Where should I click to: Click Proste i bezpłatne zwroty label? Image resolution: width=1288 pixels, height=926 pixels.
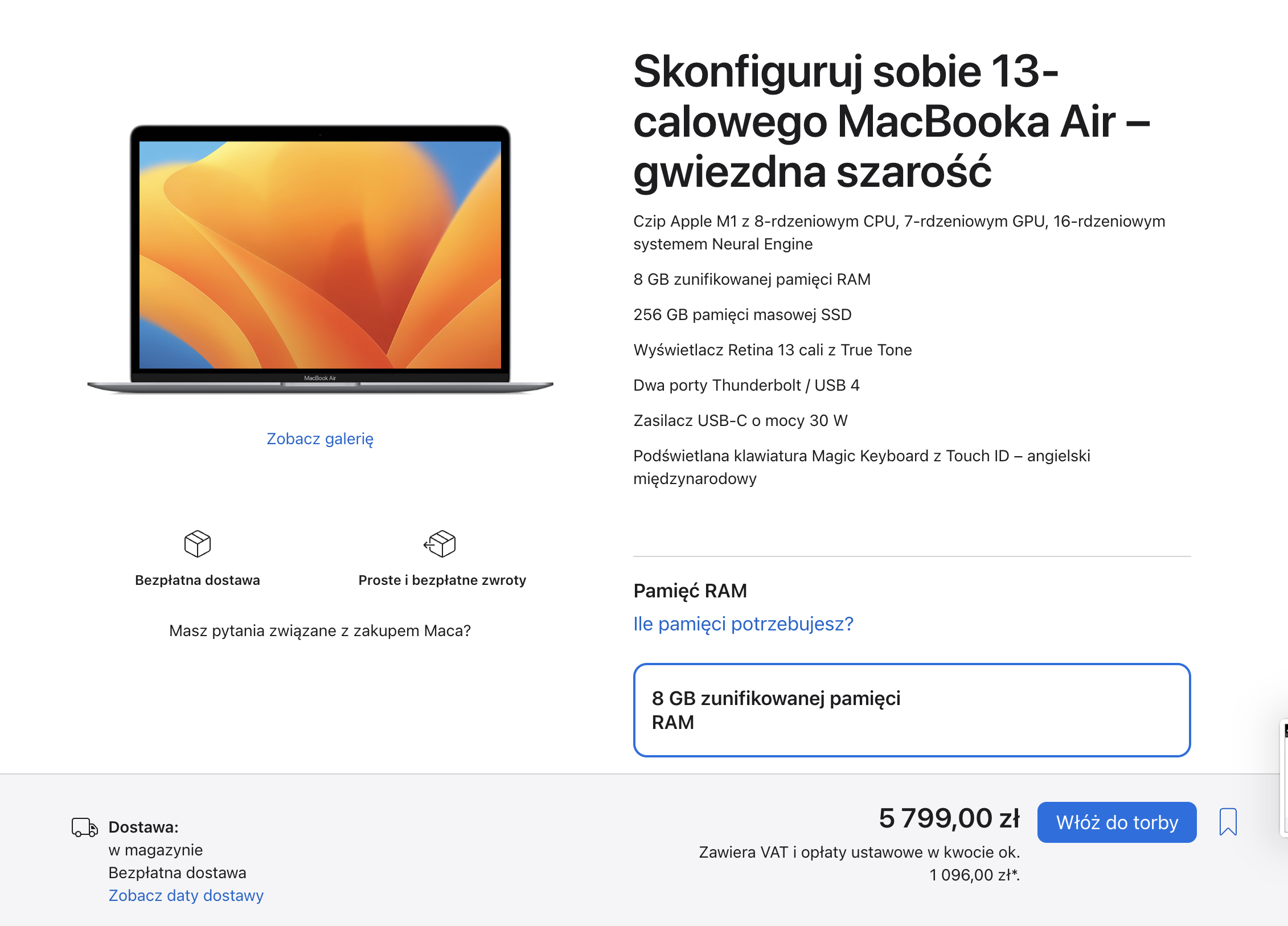442,580
